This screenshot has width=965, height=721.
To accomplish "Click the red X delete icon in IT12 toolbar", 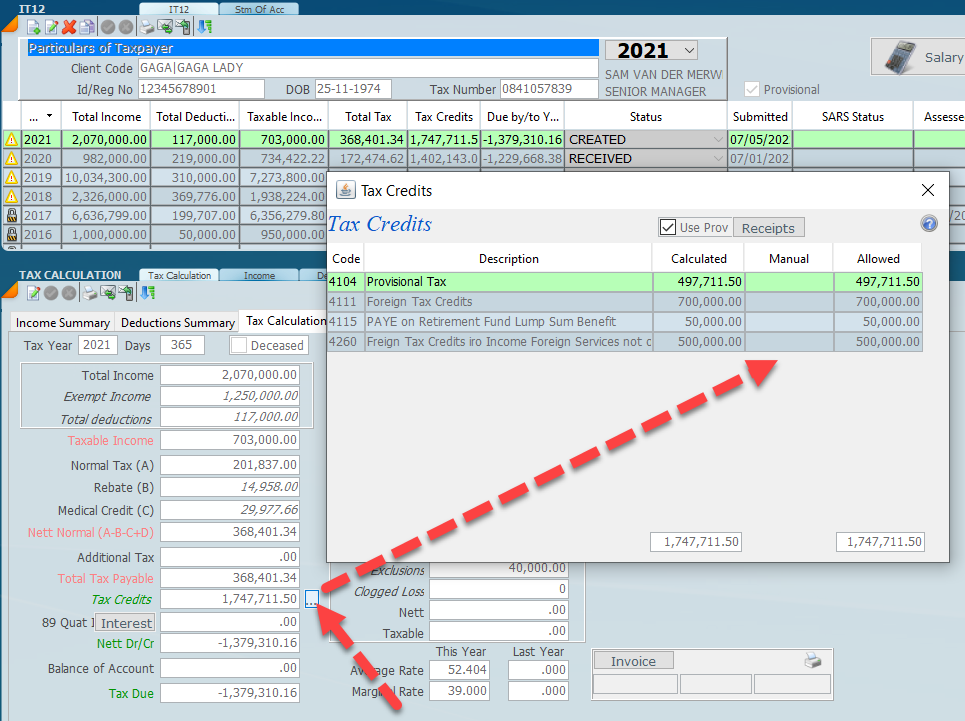I will [69, 28].
